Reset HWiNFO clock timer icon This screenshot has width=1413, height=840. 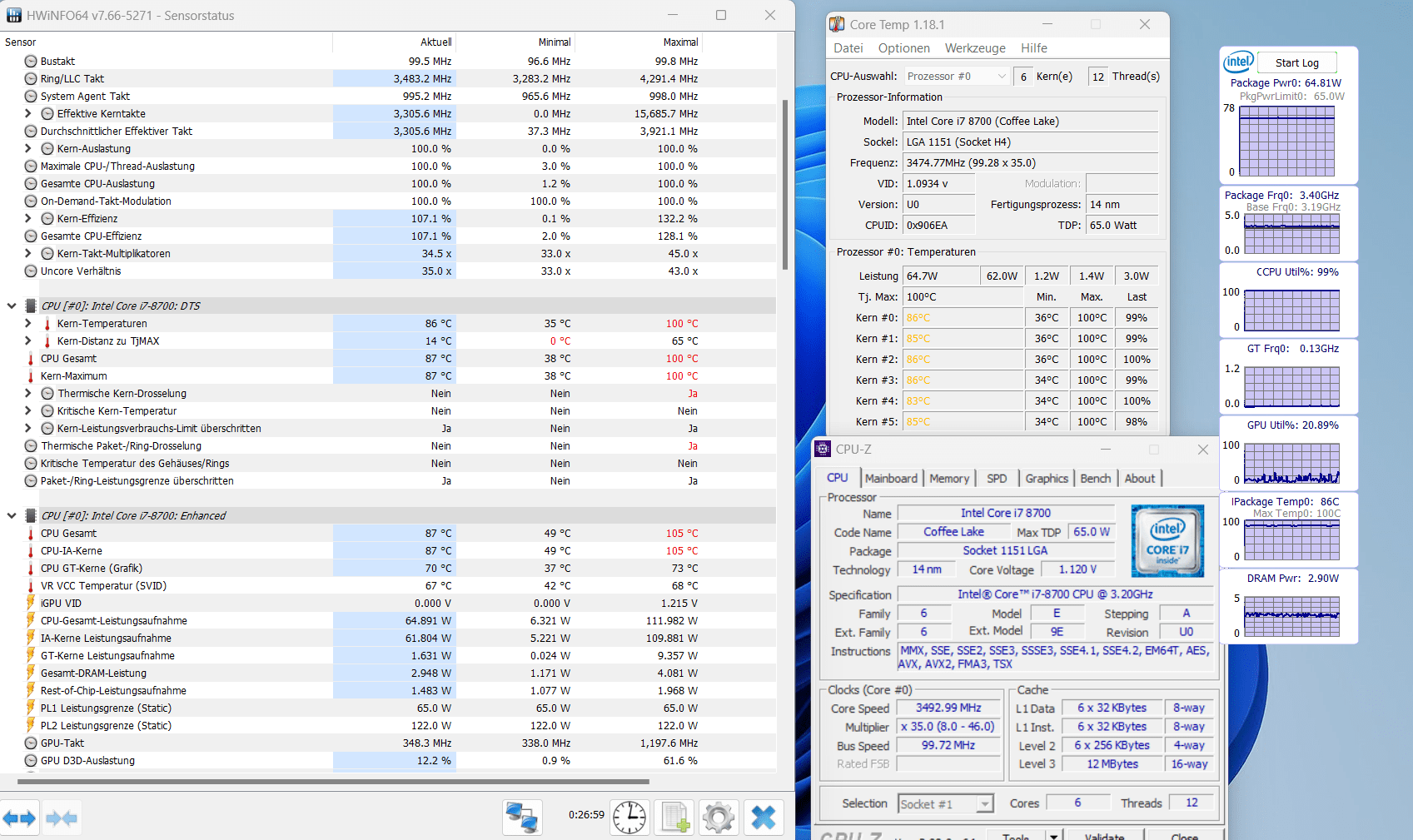(629, 818)
